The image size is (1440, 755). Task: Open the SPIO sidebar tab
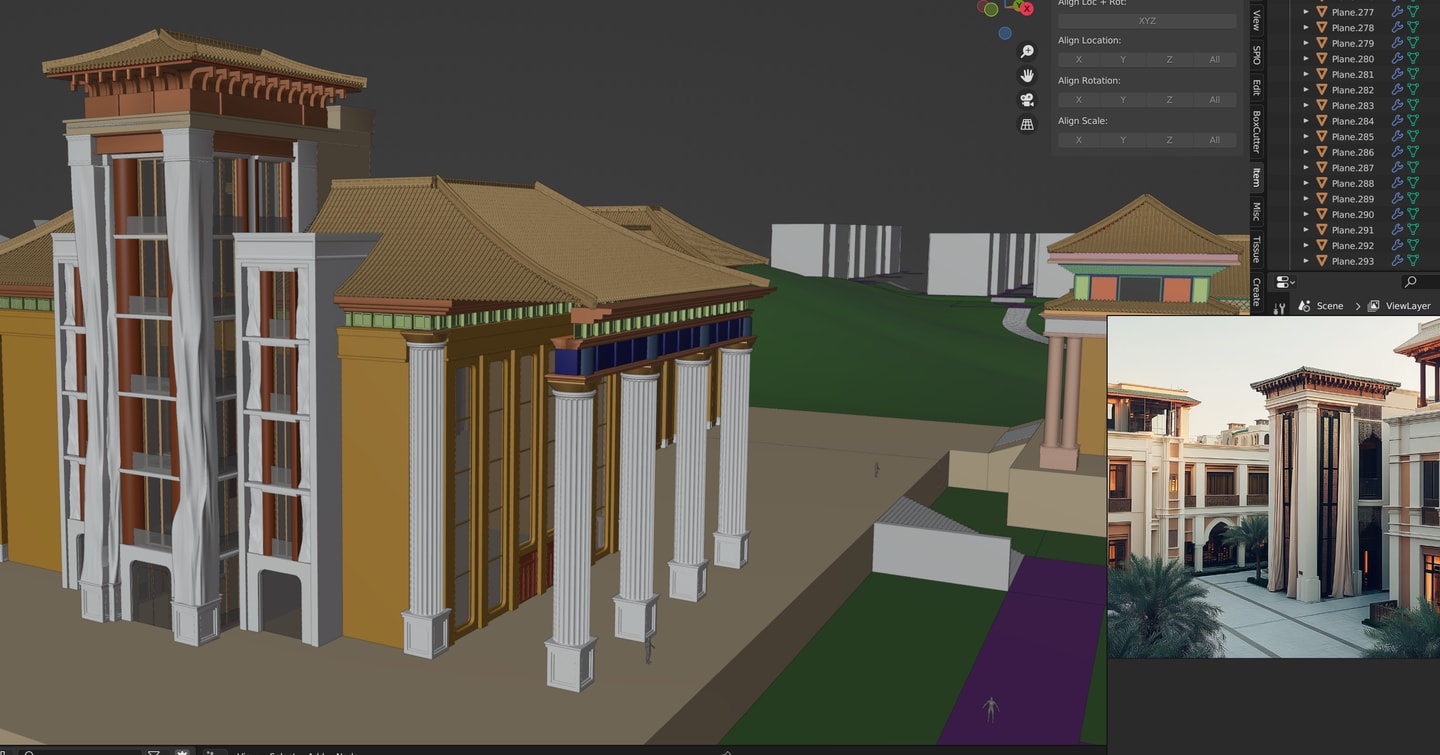tap(1257, 55)
